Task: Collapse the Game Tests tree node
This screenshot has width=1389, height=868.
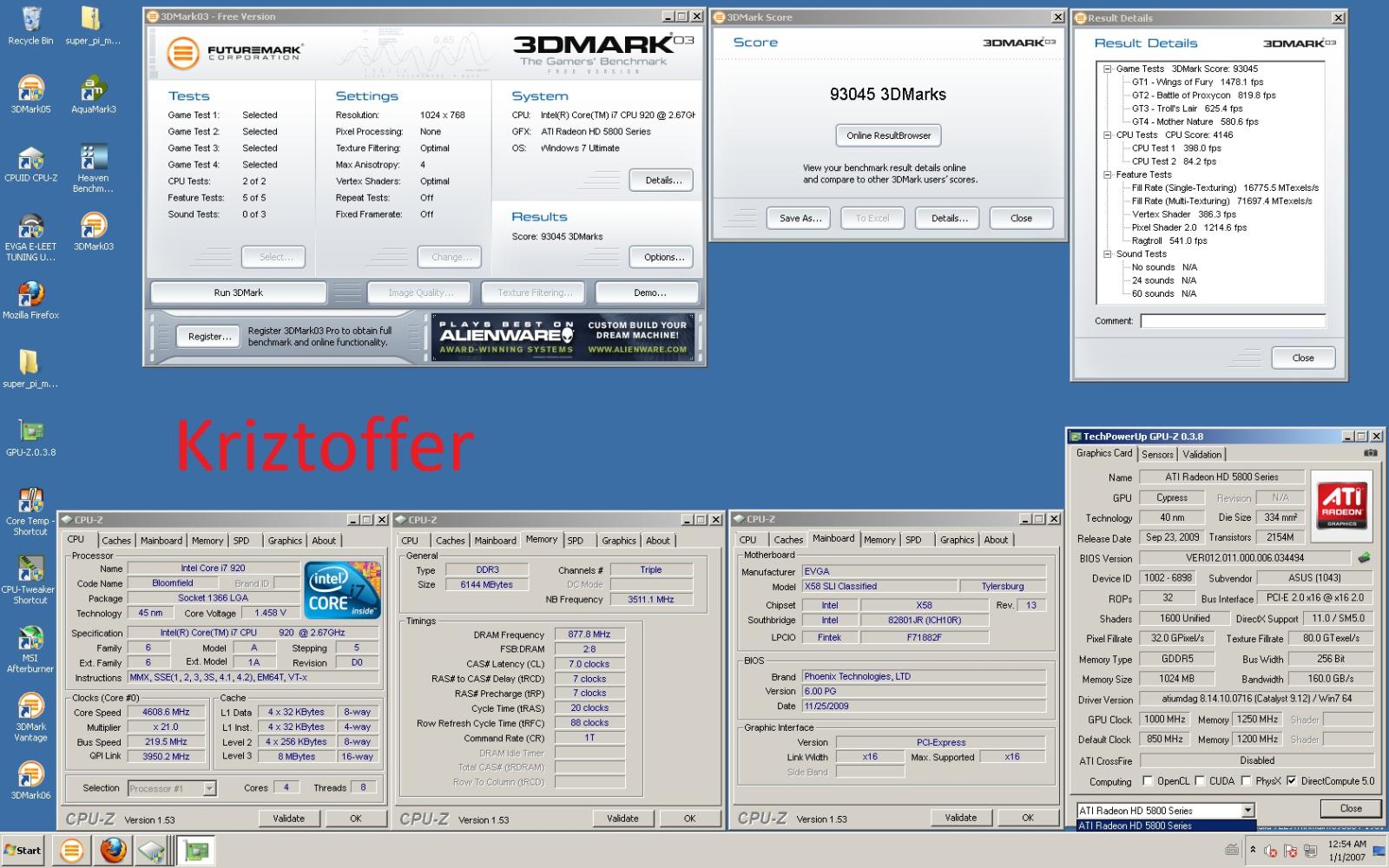Action: click(x=1108, y=69)
